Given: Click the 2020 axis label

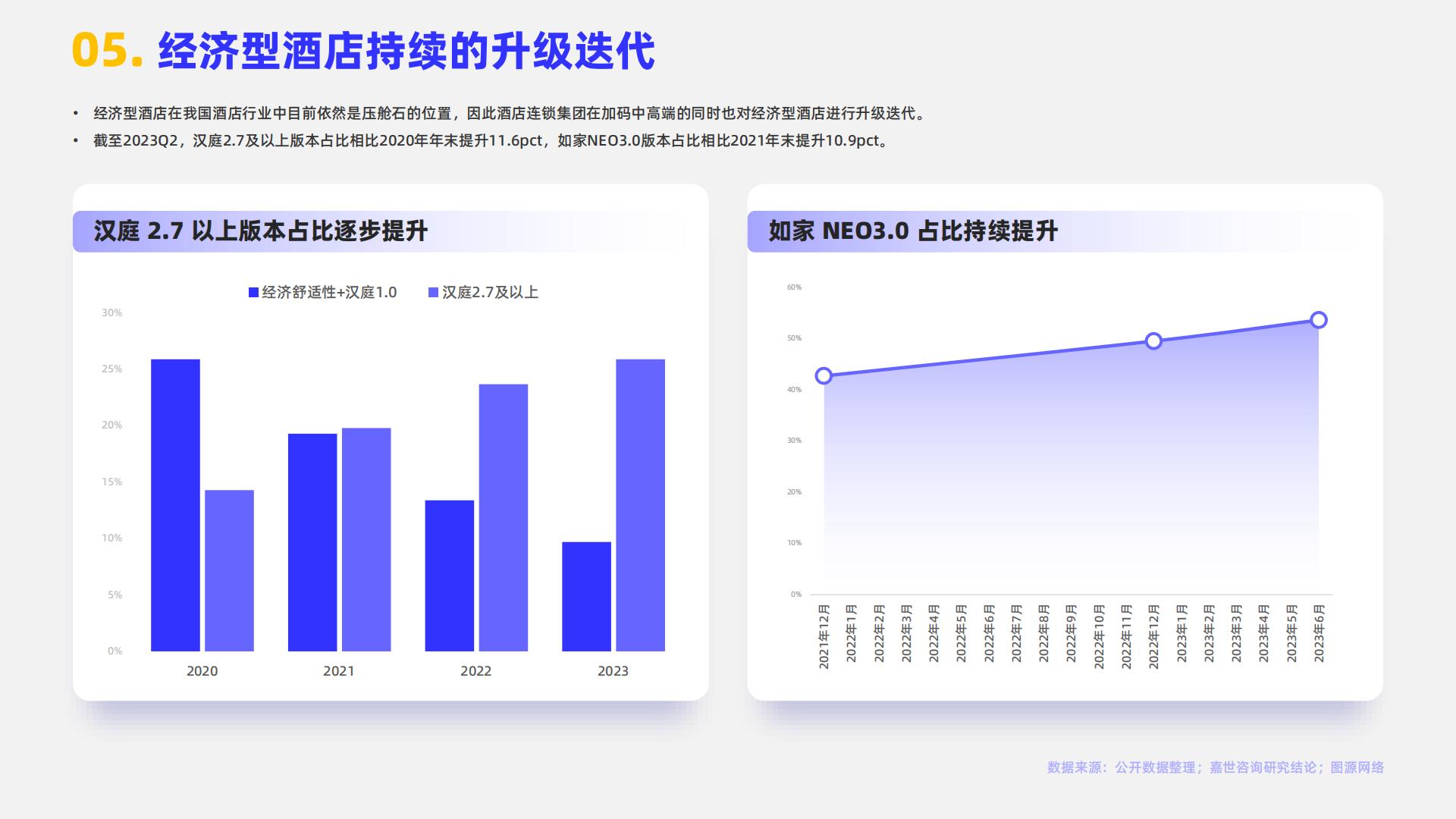Looking at the screenshot, I should [202, 671].
